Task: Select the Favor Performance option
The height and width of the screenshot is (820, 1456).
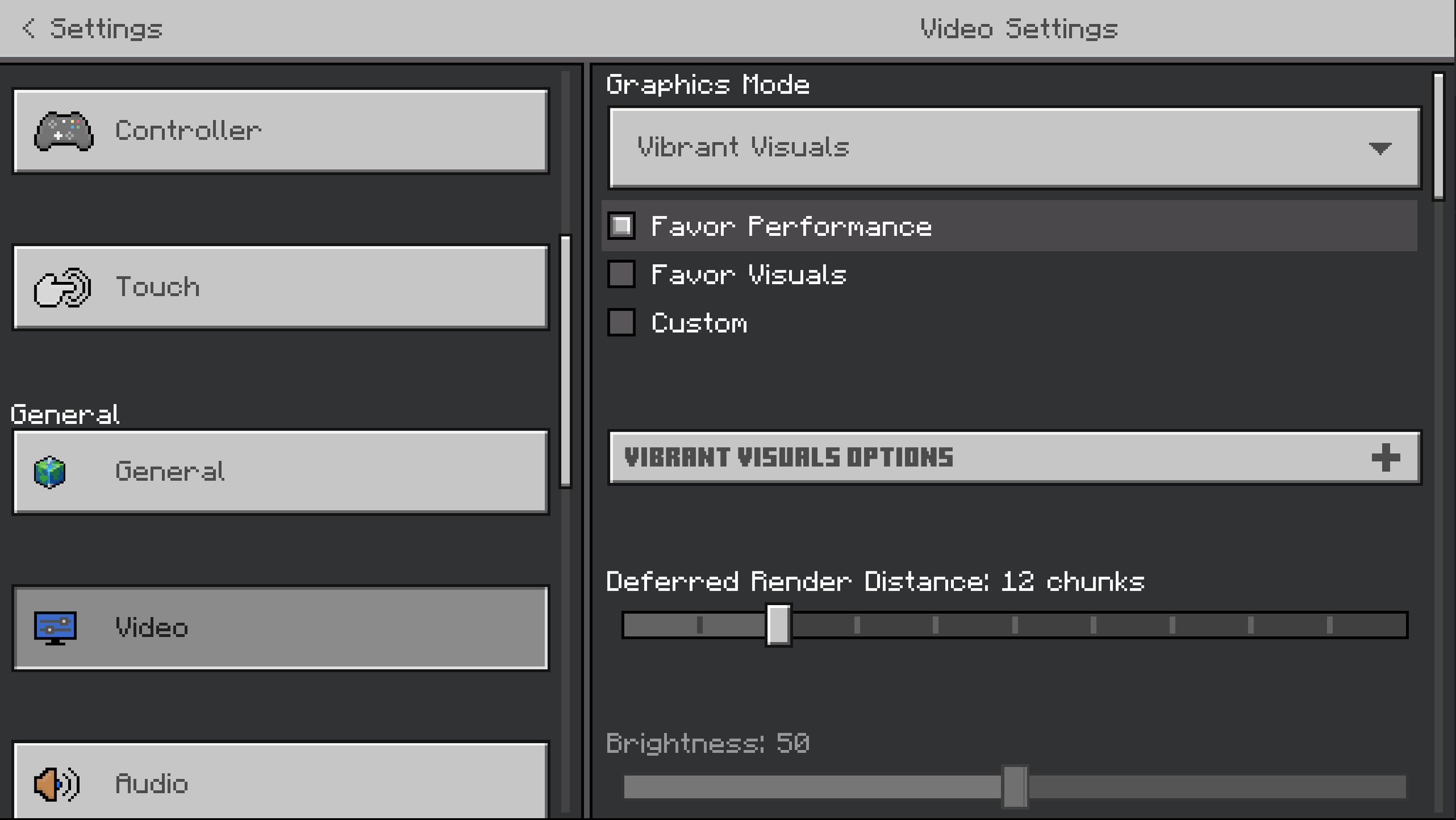Action: pyautogui.click(x=621, y=226)
